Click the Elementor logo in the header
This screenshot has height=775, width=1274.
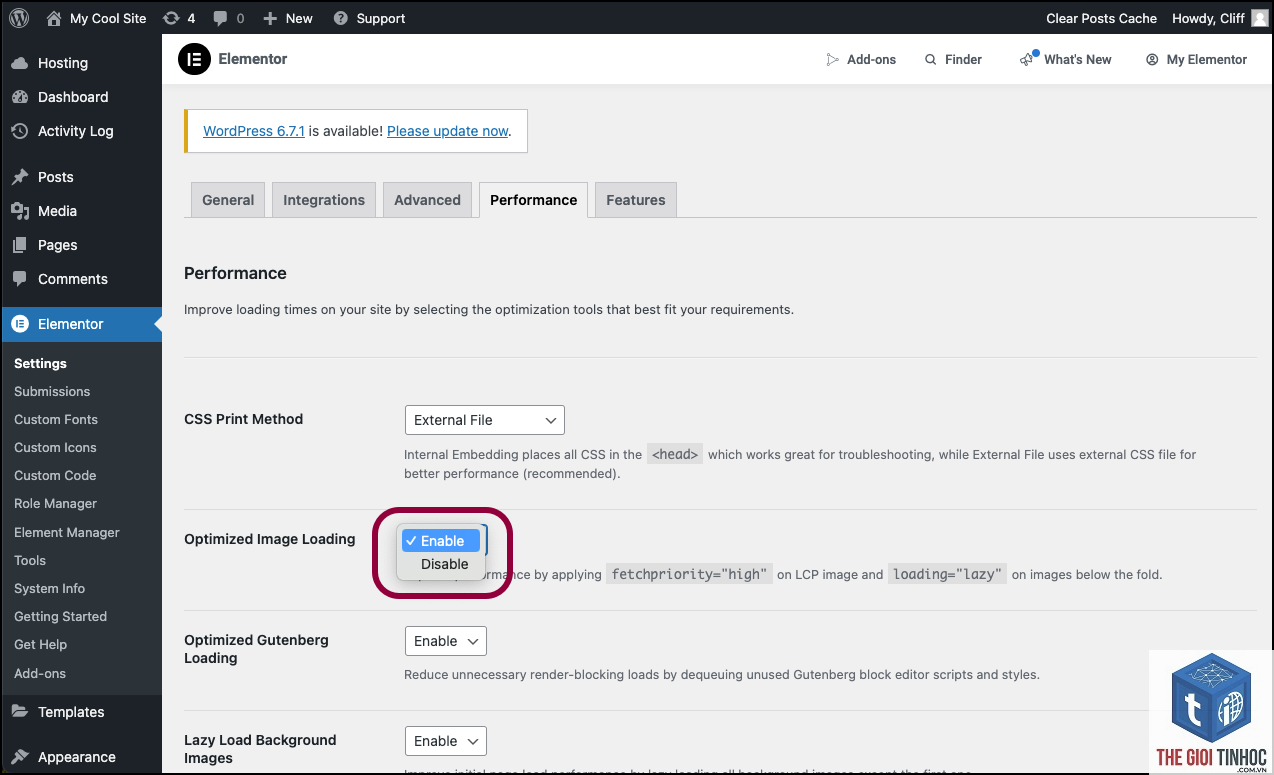195,59
